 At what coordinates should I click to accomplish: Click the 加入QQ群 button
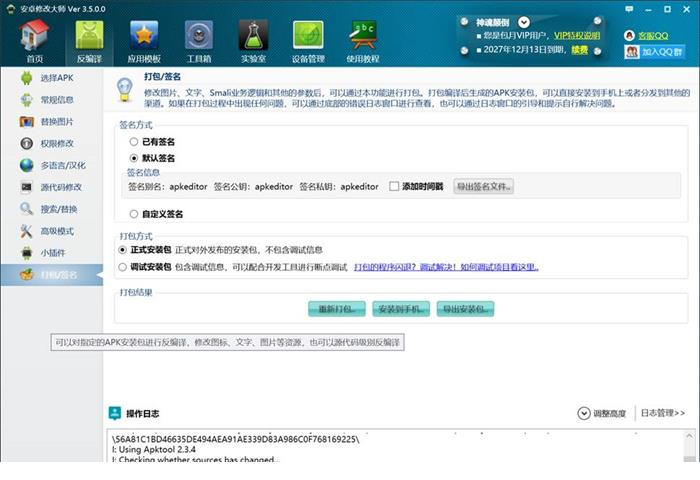point(655,52)
